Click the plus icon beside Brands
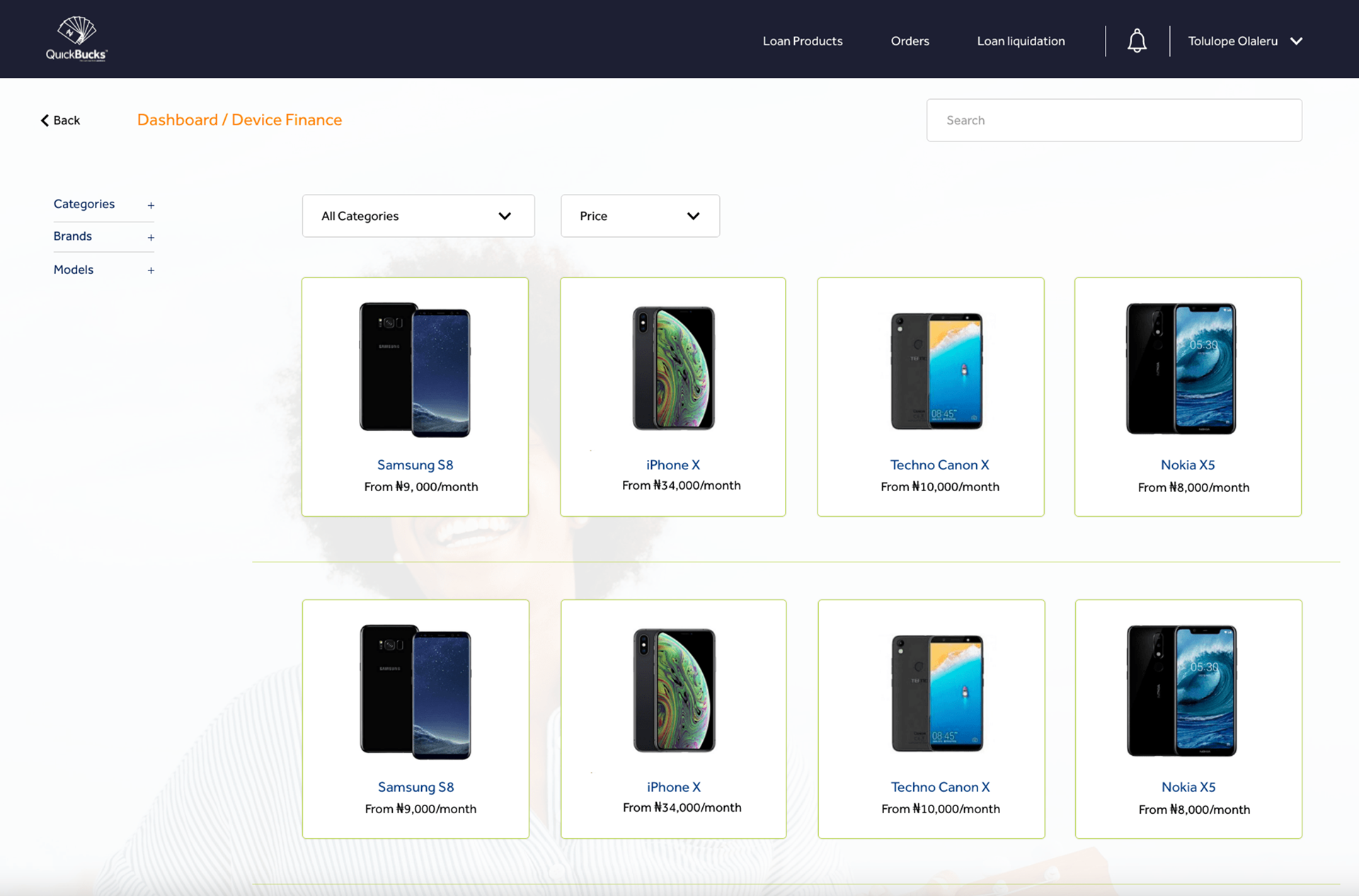The width and height of the screenshot is (1359, 896). tap(151, 238)
